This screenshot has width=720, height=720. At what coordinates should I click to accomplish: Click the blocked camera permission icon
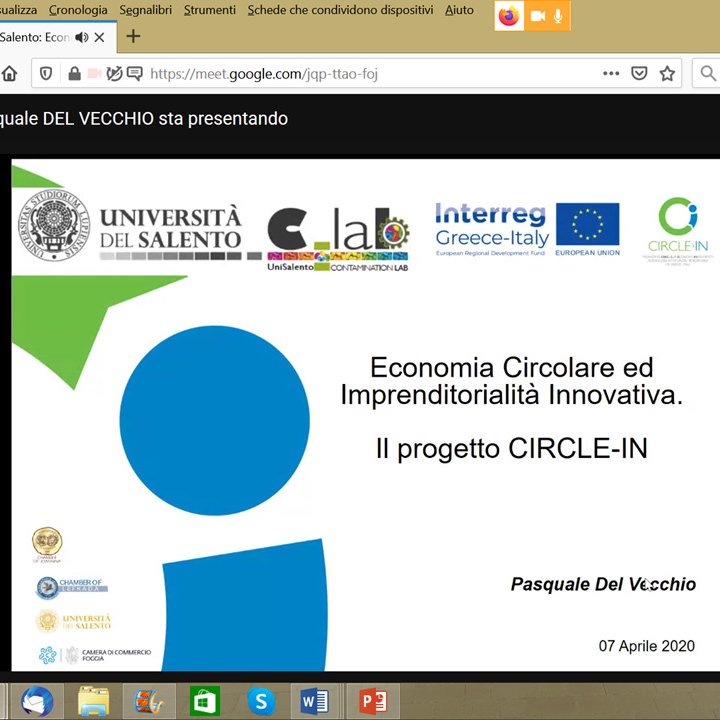coord(94,73)
